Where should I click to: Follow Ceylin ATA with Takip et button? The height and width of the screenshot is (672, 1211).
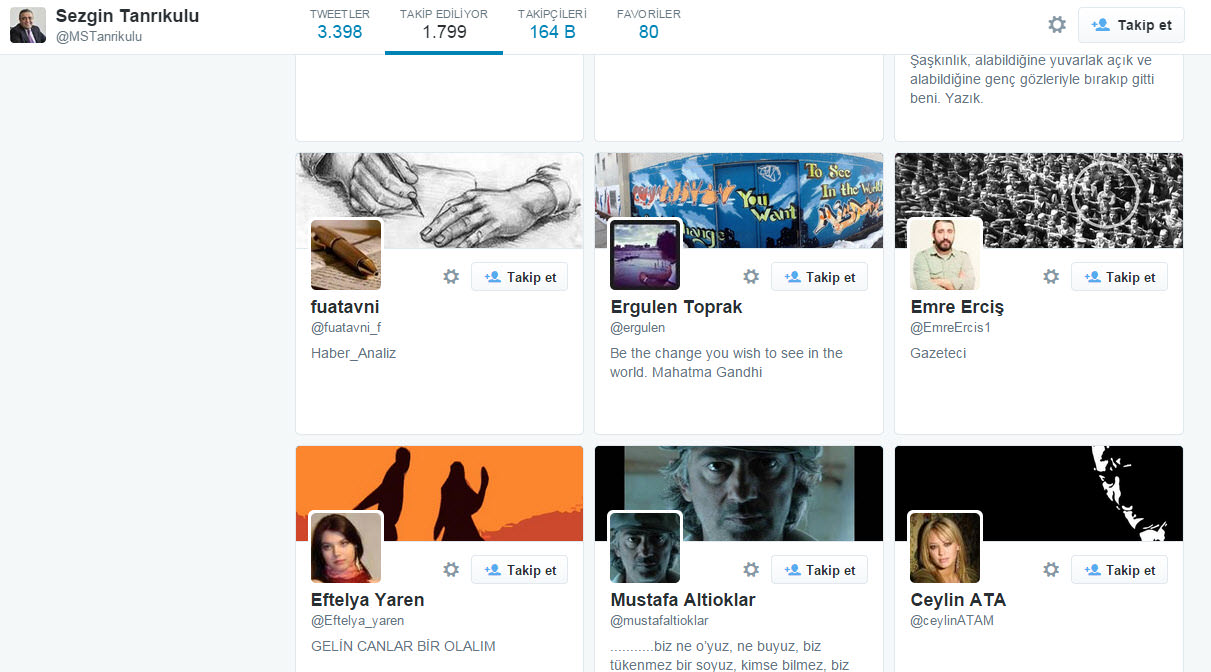click(1119, 570)
